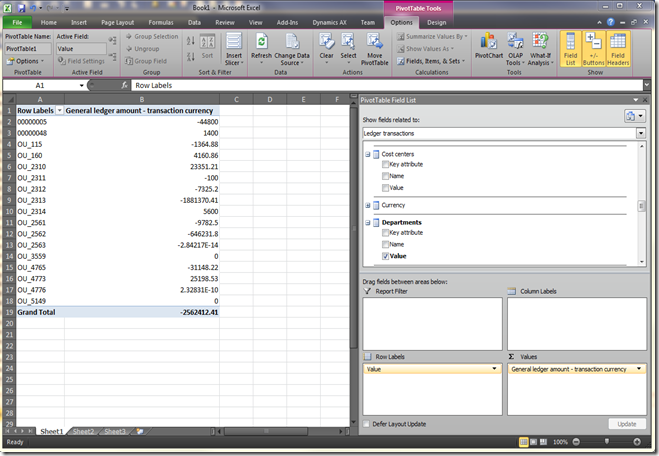Viewport: 659px width, 456px height.
Task: Click the Refresh data icon
Action: click(261, 48)
